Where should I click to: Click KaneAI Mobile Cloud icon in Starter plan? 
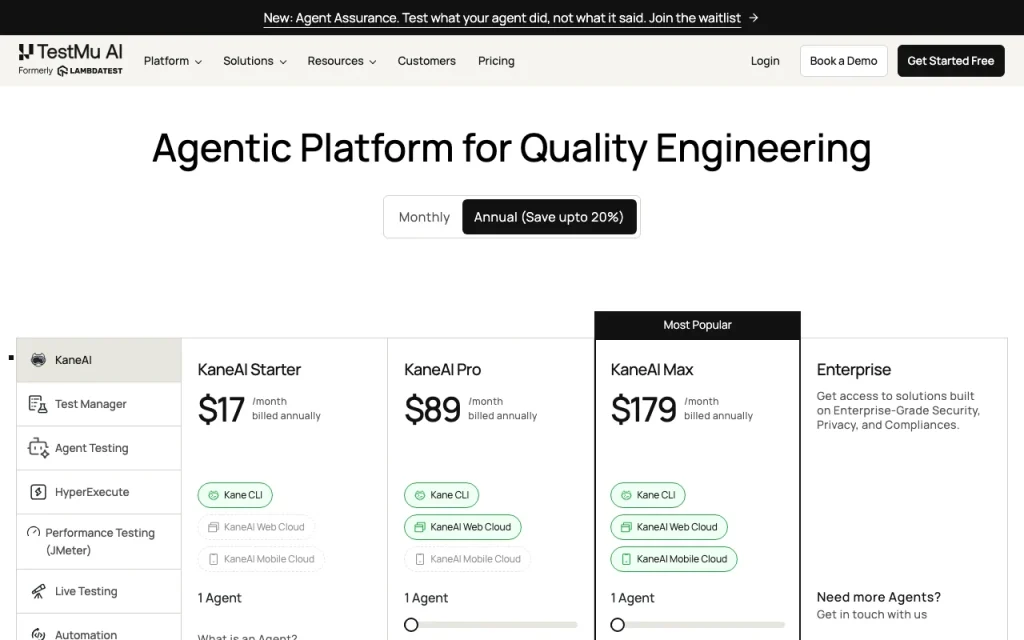click(x=214, y=559)
